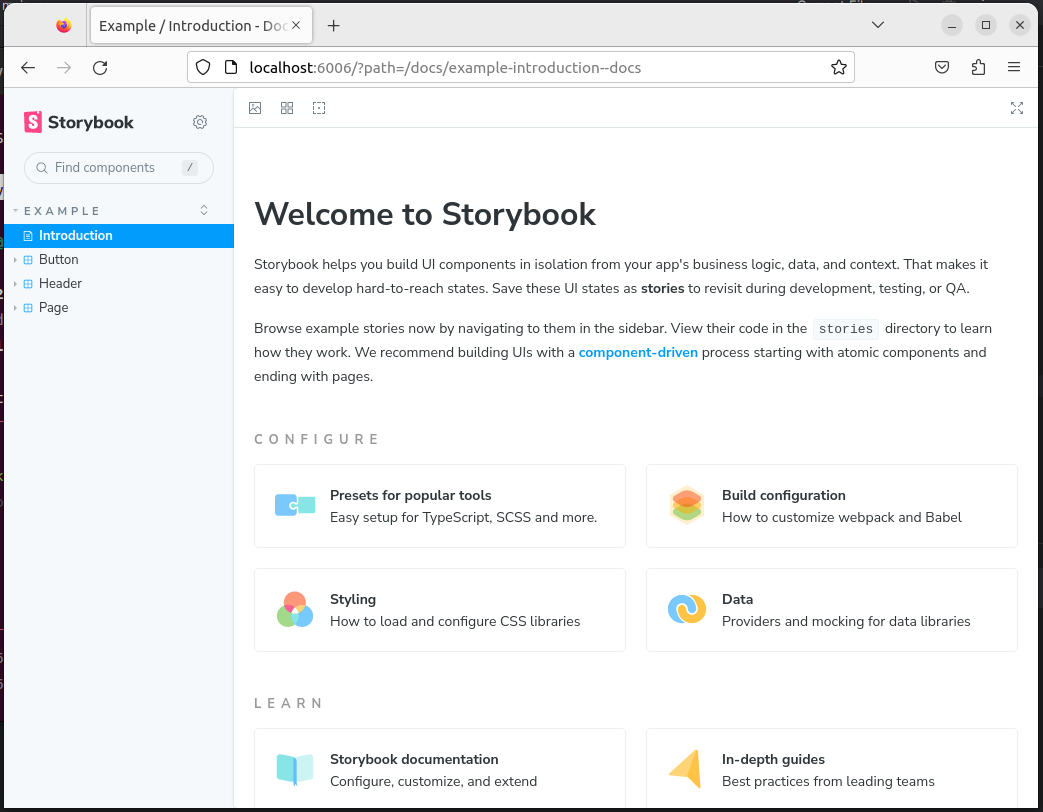Click the Button component grid icon
1043x812 pixels.
[28, 260]
